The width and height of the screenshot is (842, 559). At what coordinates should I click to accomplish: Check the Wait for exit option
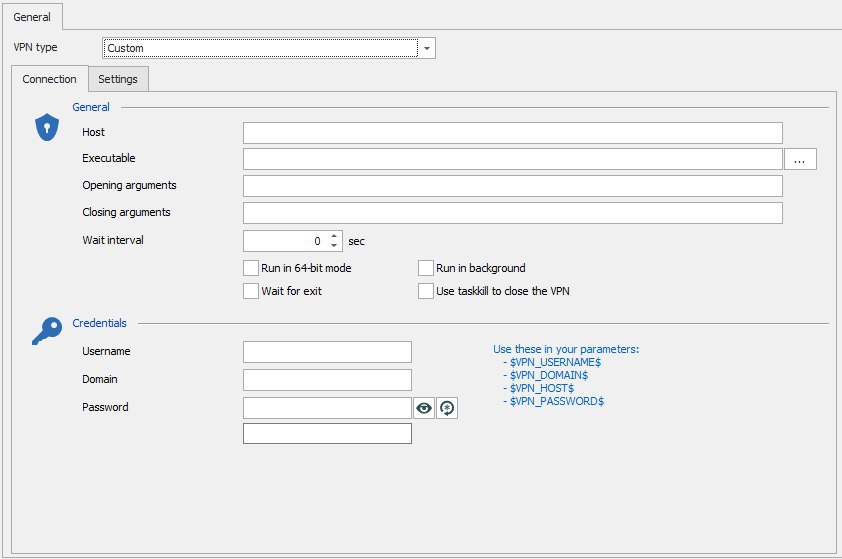pyautogui.click(x=251, y=291)
